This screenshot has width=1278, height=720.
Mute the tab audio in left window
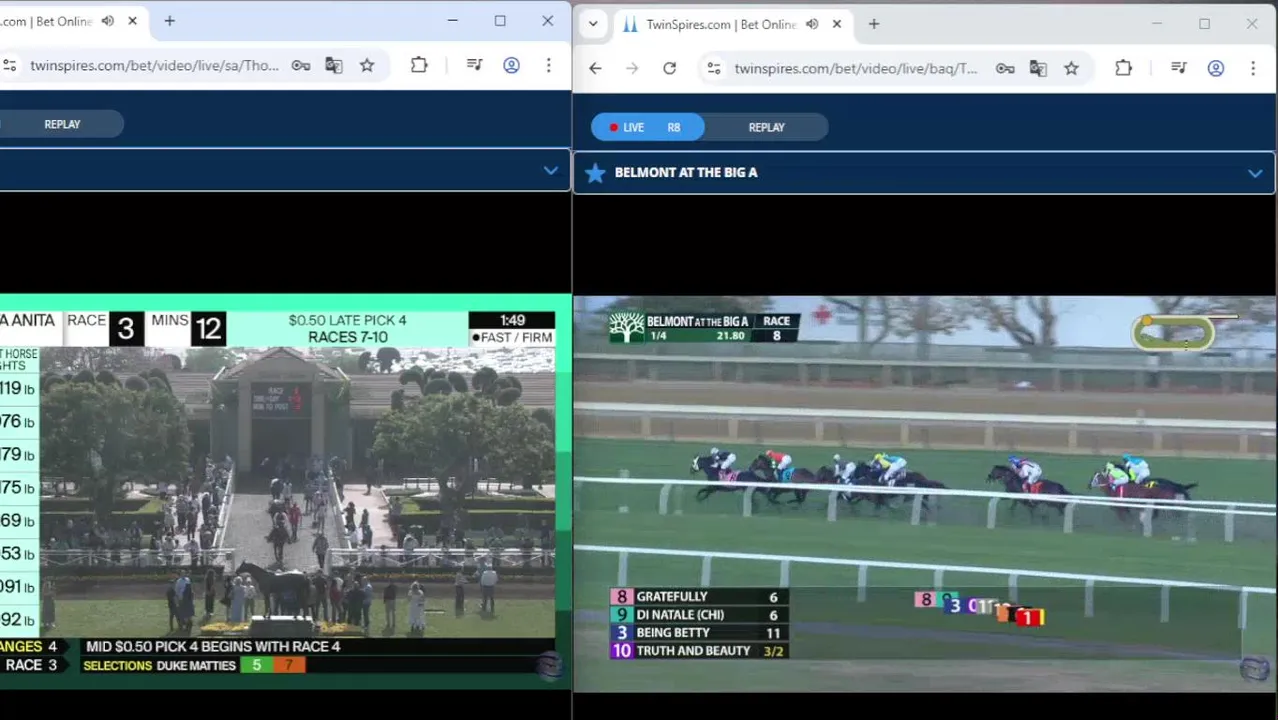click(x=108, y=21)
